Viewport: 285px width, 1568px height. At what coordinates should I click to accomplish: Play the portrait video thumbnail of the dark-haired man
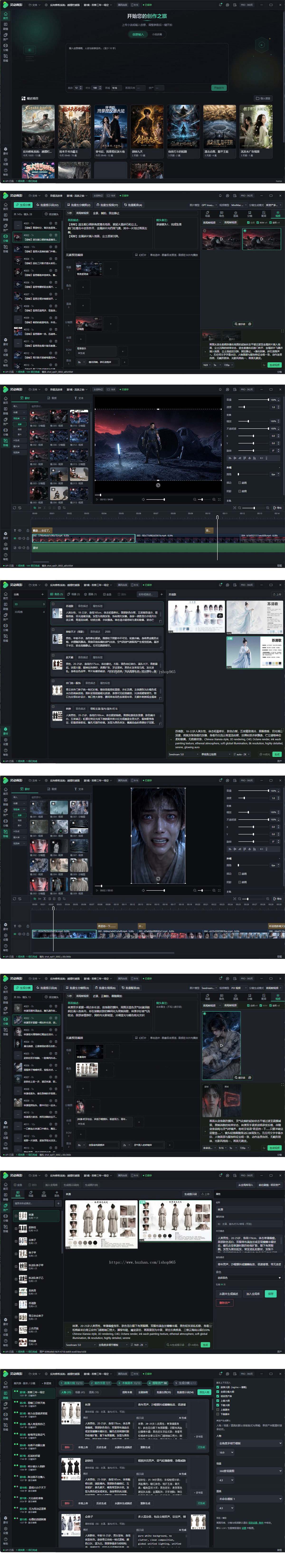221,1046
